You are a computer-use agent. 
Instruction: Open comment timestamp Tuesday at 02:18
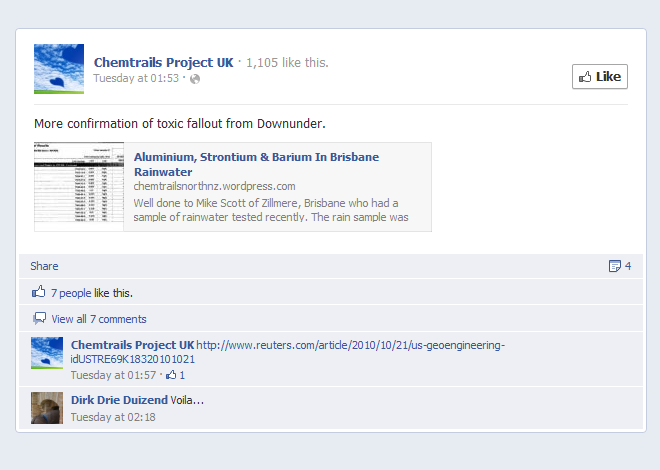[x=112, y=416]
